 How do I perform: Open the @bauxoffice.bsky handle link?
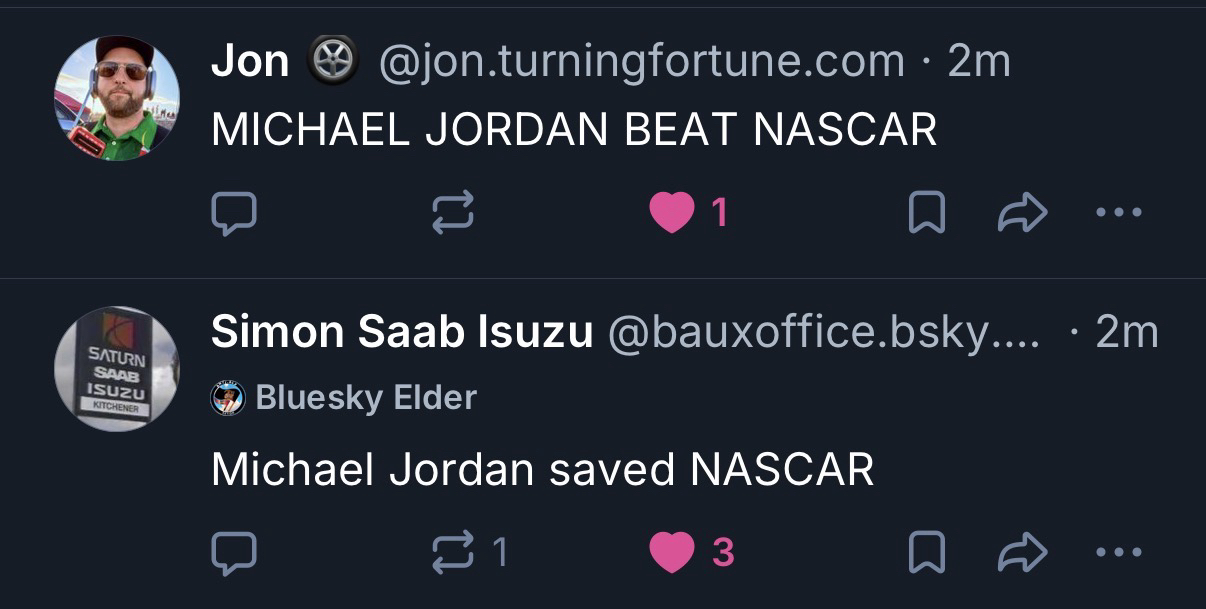coord(824,332)
